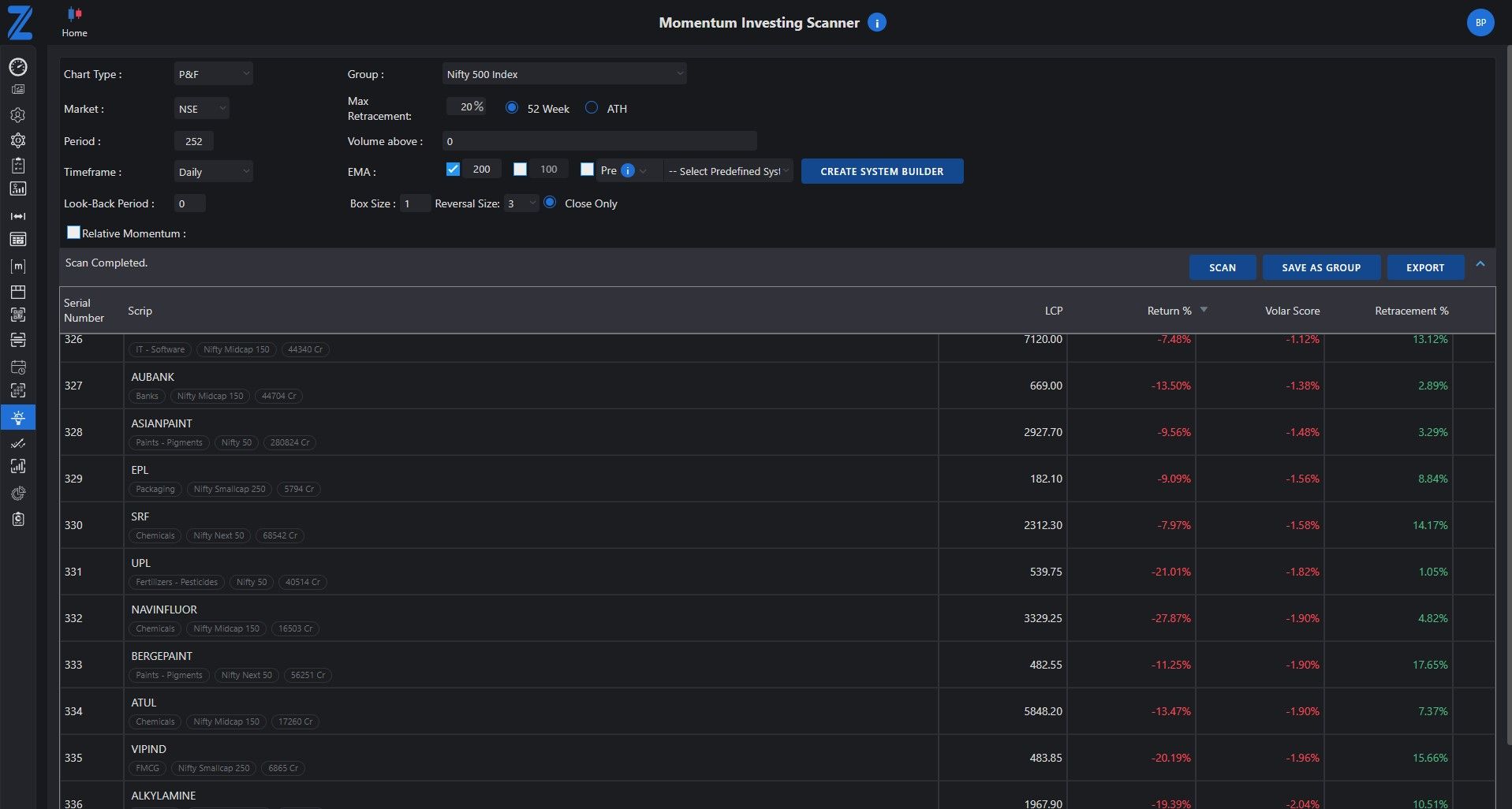Click info icon next to Pre label
1512x809 pixels.
(x=628, y=170)
